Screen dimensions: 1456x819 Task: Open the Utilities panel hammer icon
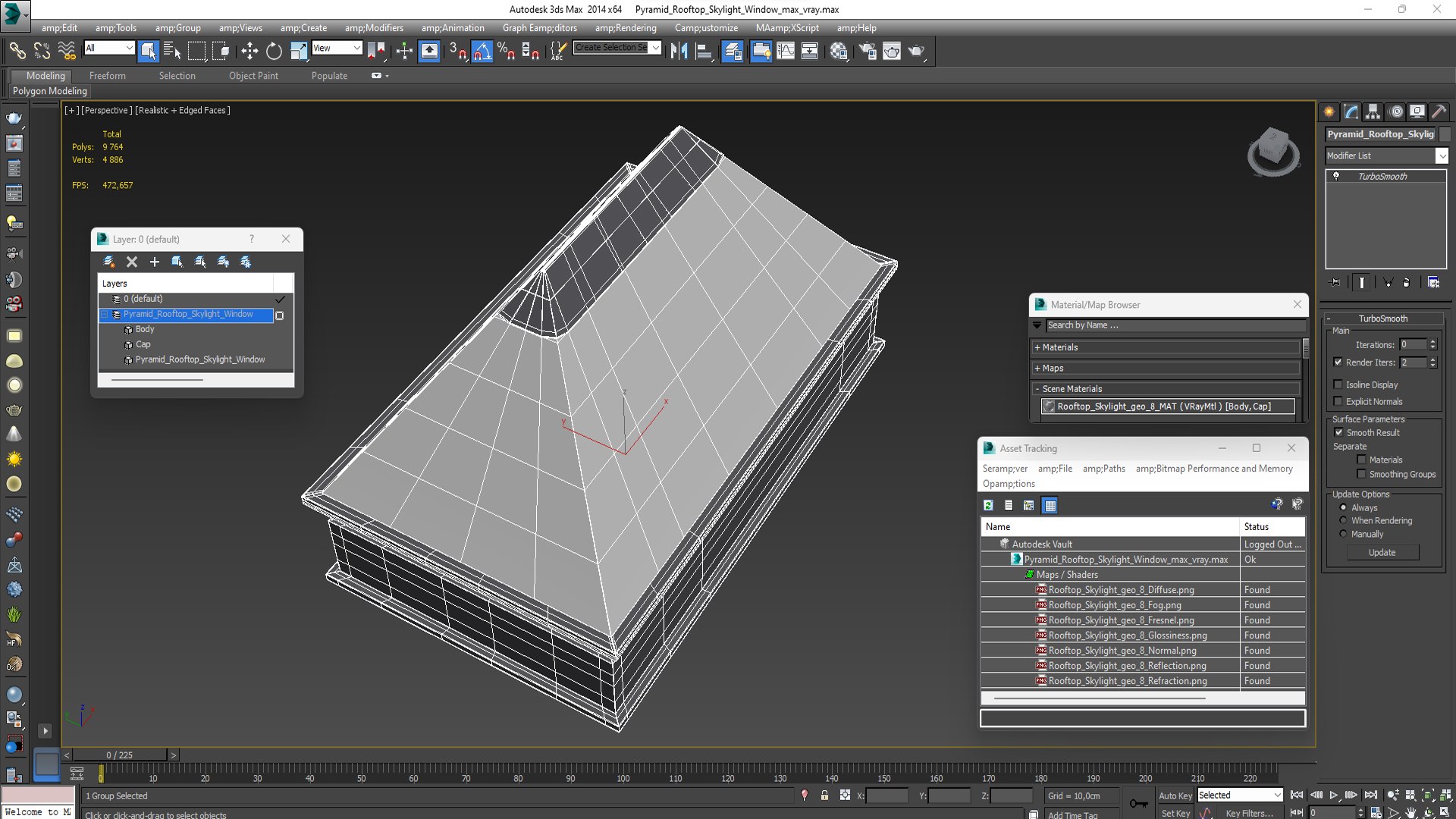1439,111
